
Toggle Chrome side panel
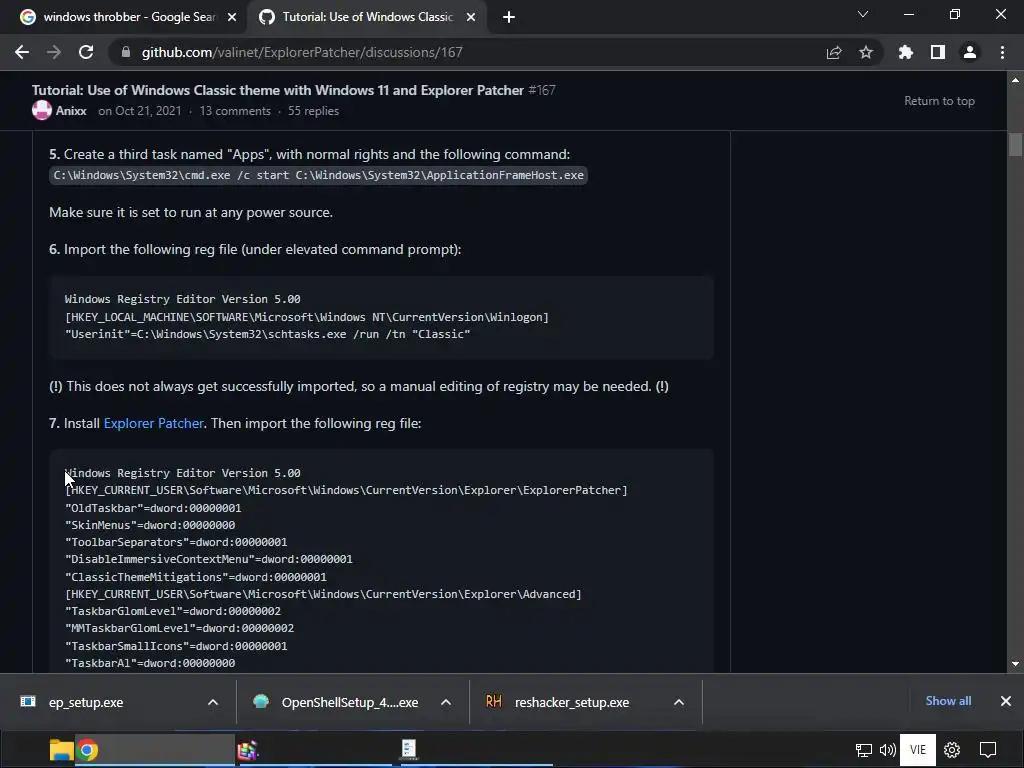(x=938, y=52)
